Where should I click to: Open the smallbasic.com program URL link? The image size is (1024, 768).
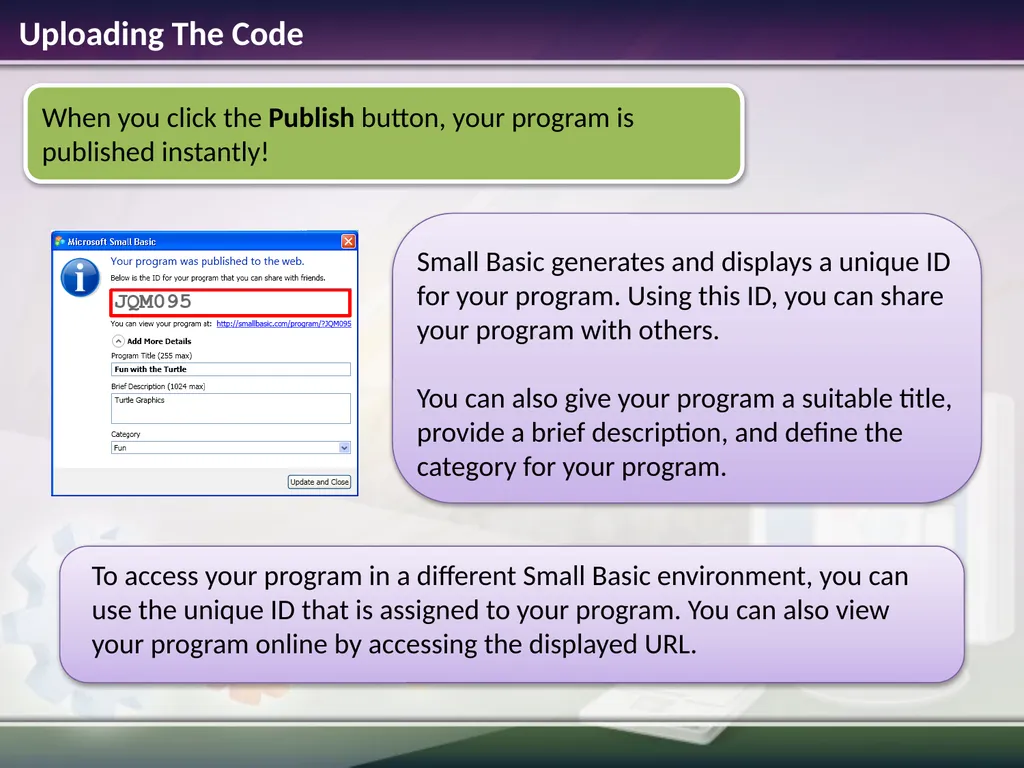tap(283, 324)
